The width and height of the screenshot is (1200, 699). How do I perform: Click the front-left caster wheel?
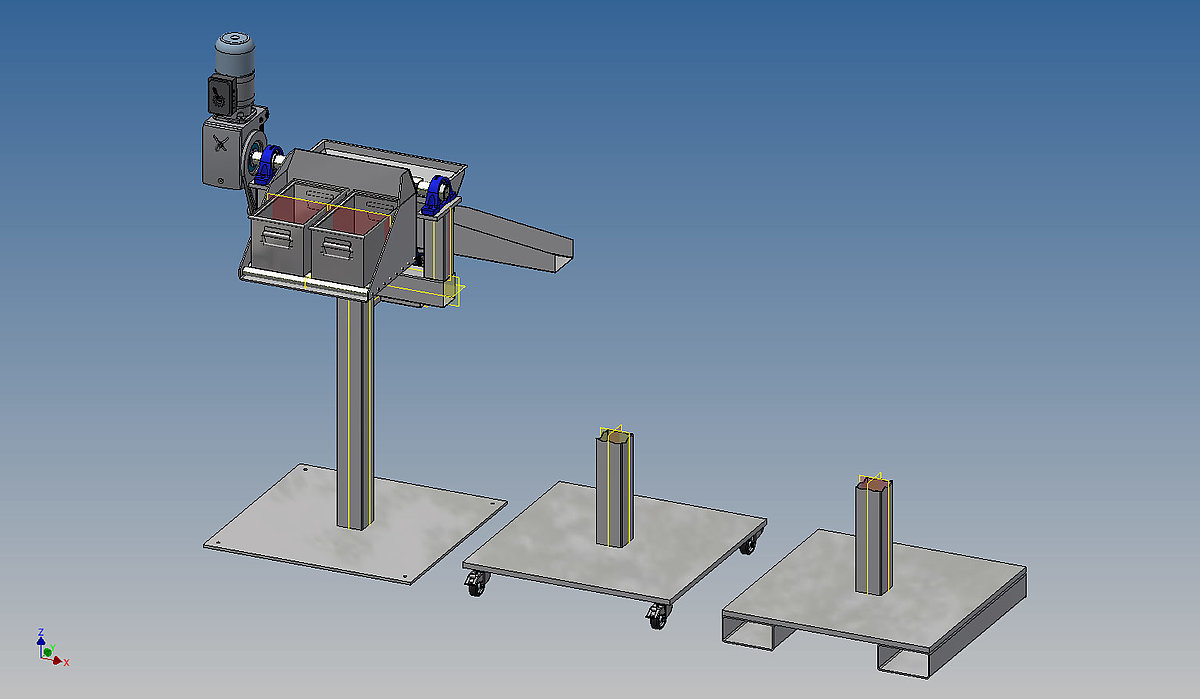[473, 586]
